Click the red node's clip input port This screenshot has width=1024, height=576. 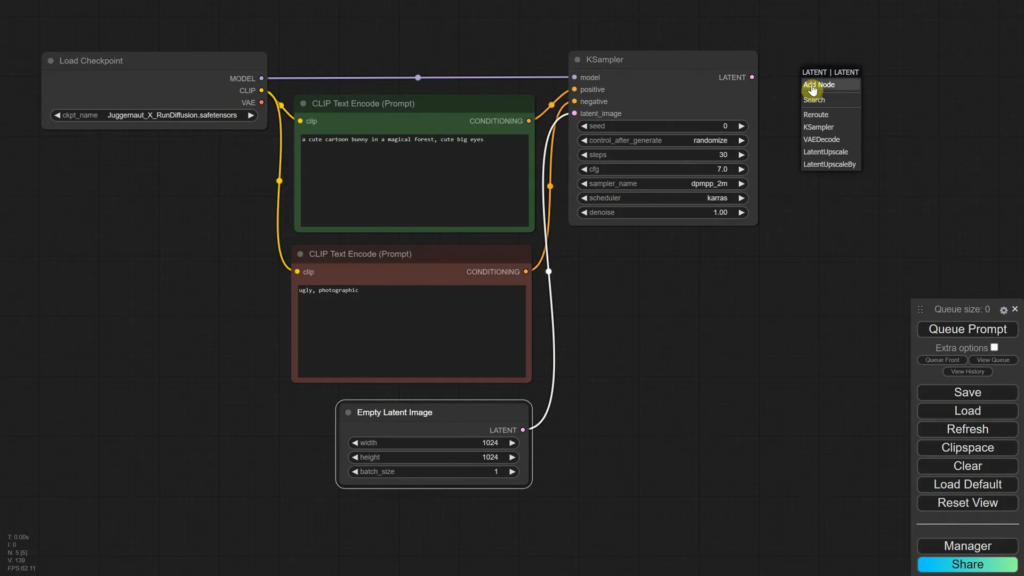(x=297, y=272)
